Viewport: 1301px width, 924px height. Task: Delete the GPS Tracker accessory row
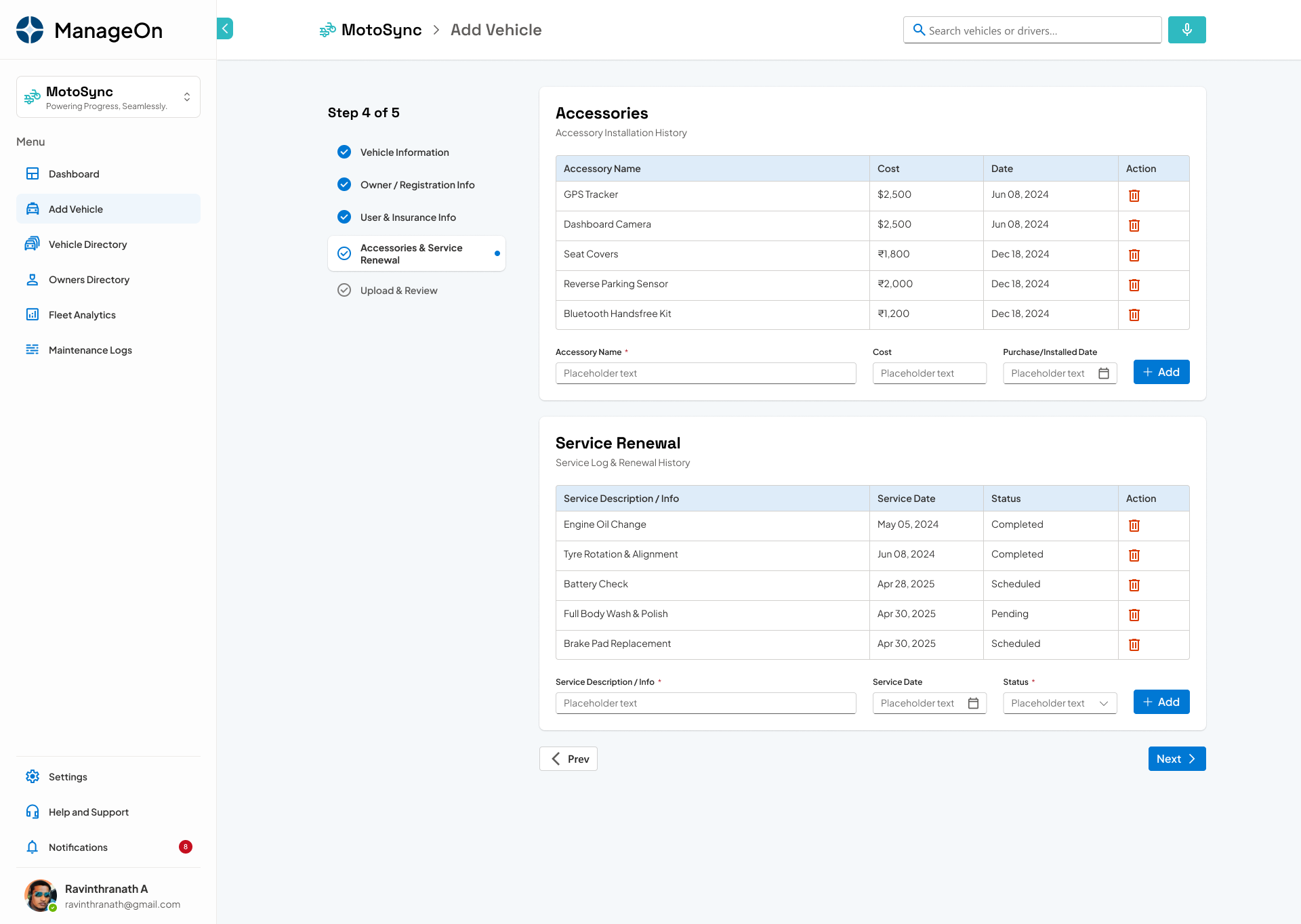1134,196
